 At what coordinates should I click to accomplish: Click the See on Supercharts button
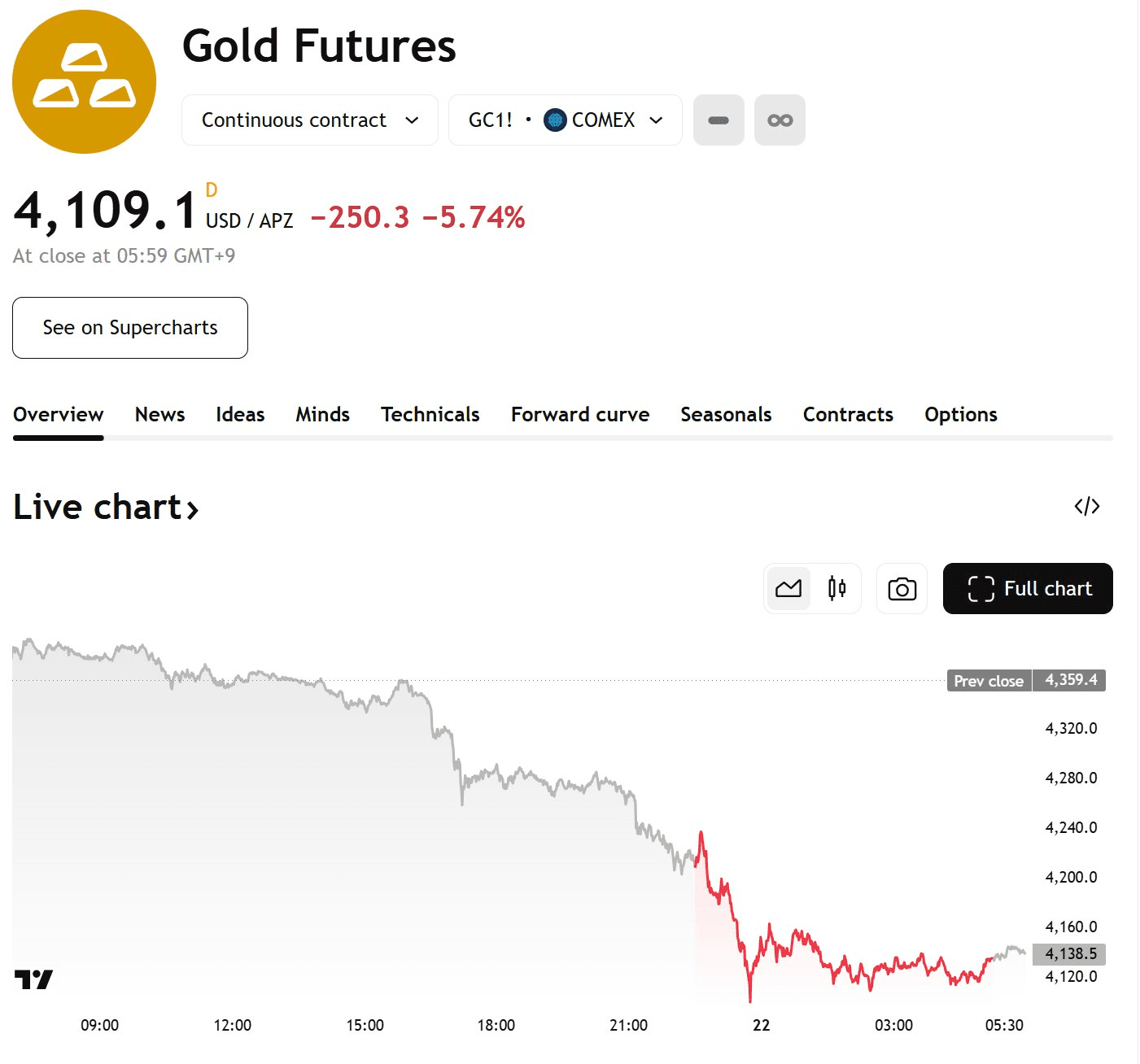130,328
